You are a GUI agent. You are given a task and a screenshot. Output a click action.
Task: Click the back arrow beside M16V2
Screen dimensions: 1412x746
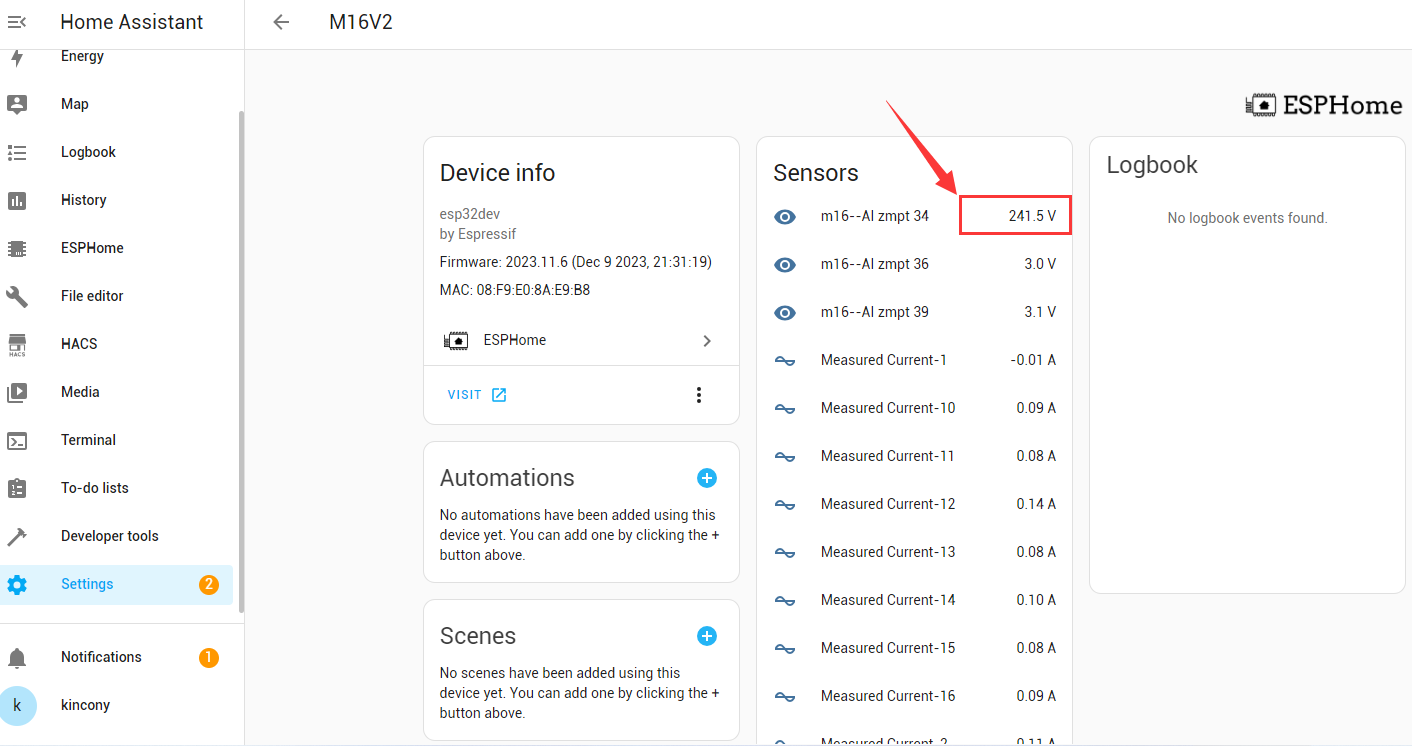(281, 22)
